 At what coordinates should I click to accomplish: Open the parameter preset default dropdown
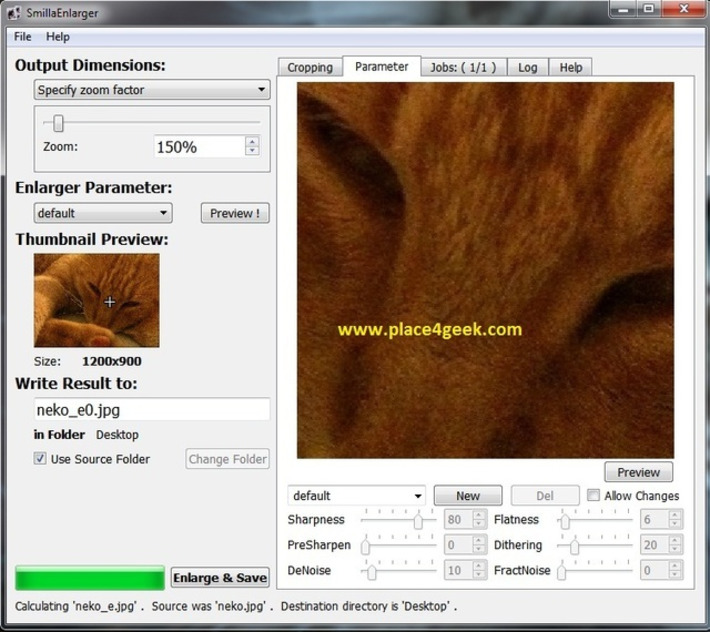click(356, 496)
